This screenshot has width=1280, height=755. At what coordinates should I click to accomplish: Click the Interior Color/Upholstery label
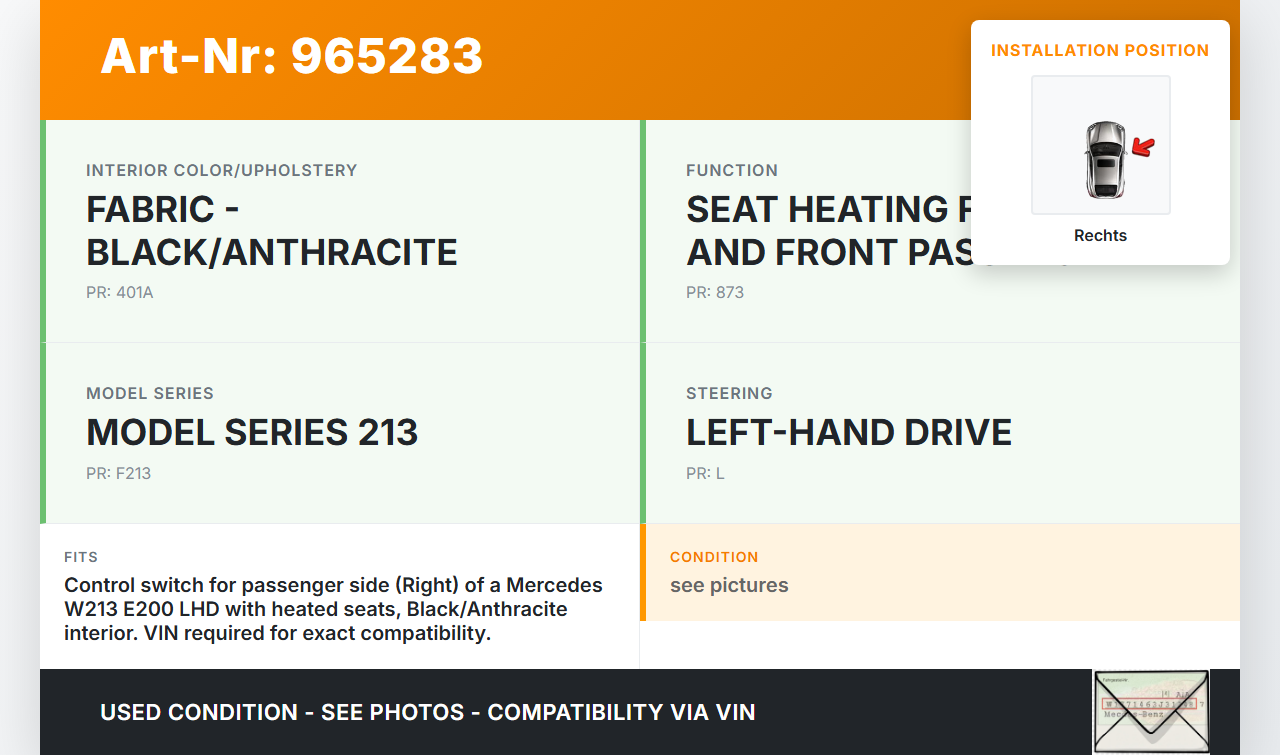pyautogui.click(x=221, y=171)
